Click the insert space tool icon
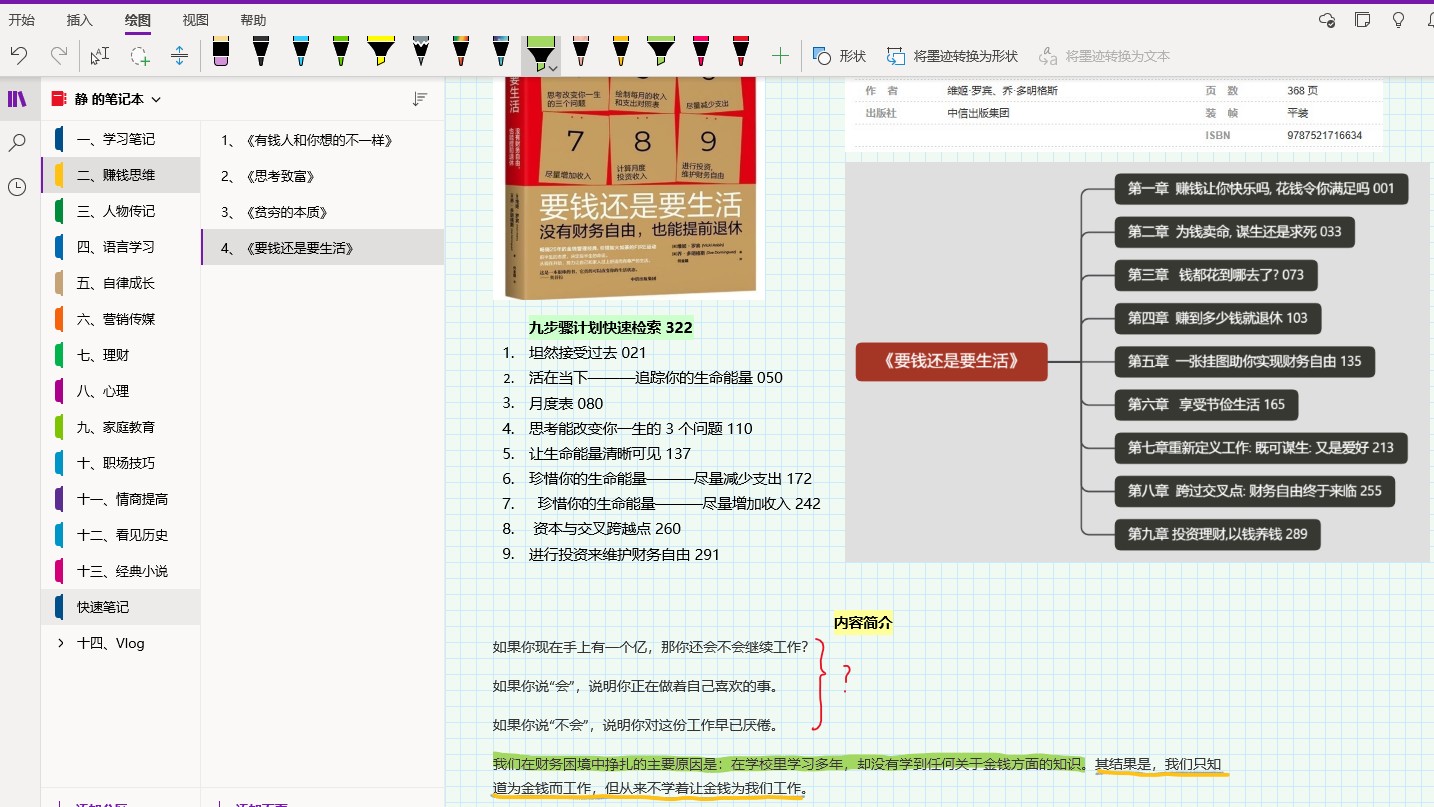This screenshot has width=1434, height=807. [179, 56]
